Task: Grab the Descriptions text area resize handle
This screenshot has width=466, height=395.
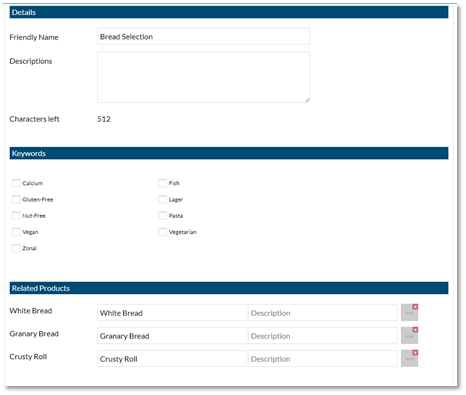Action: 307,100
